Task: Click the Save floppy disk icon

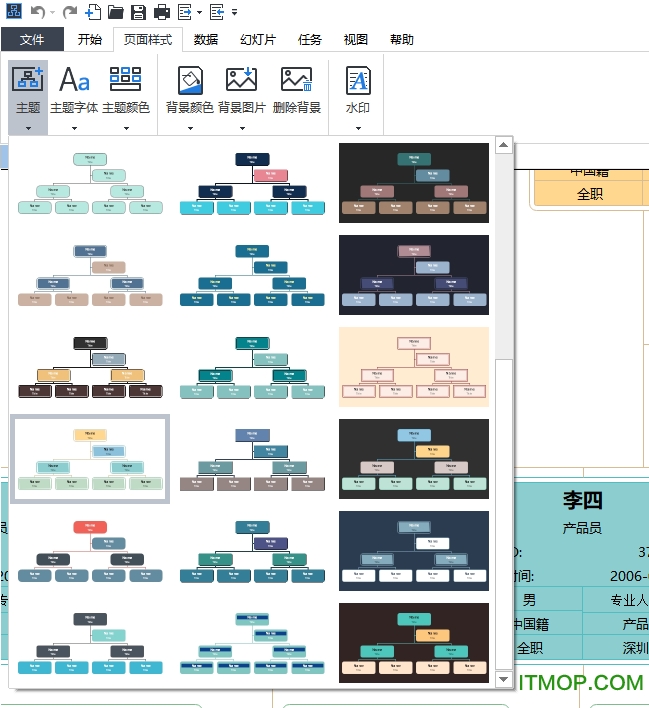Action: click(x=138, y=12)
